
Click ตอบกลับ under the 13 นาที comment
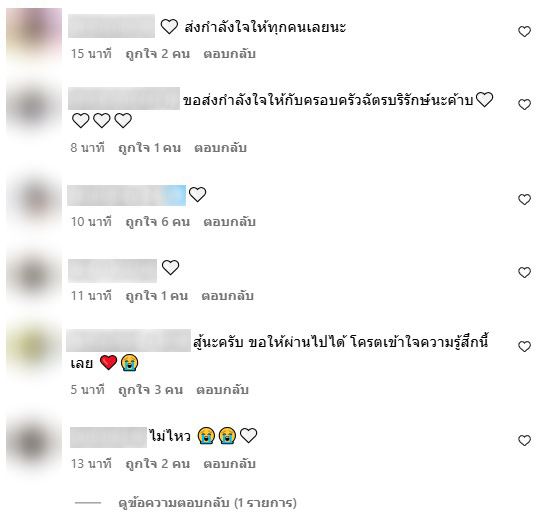[x=230, y=464]
